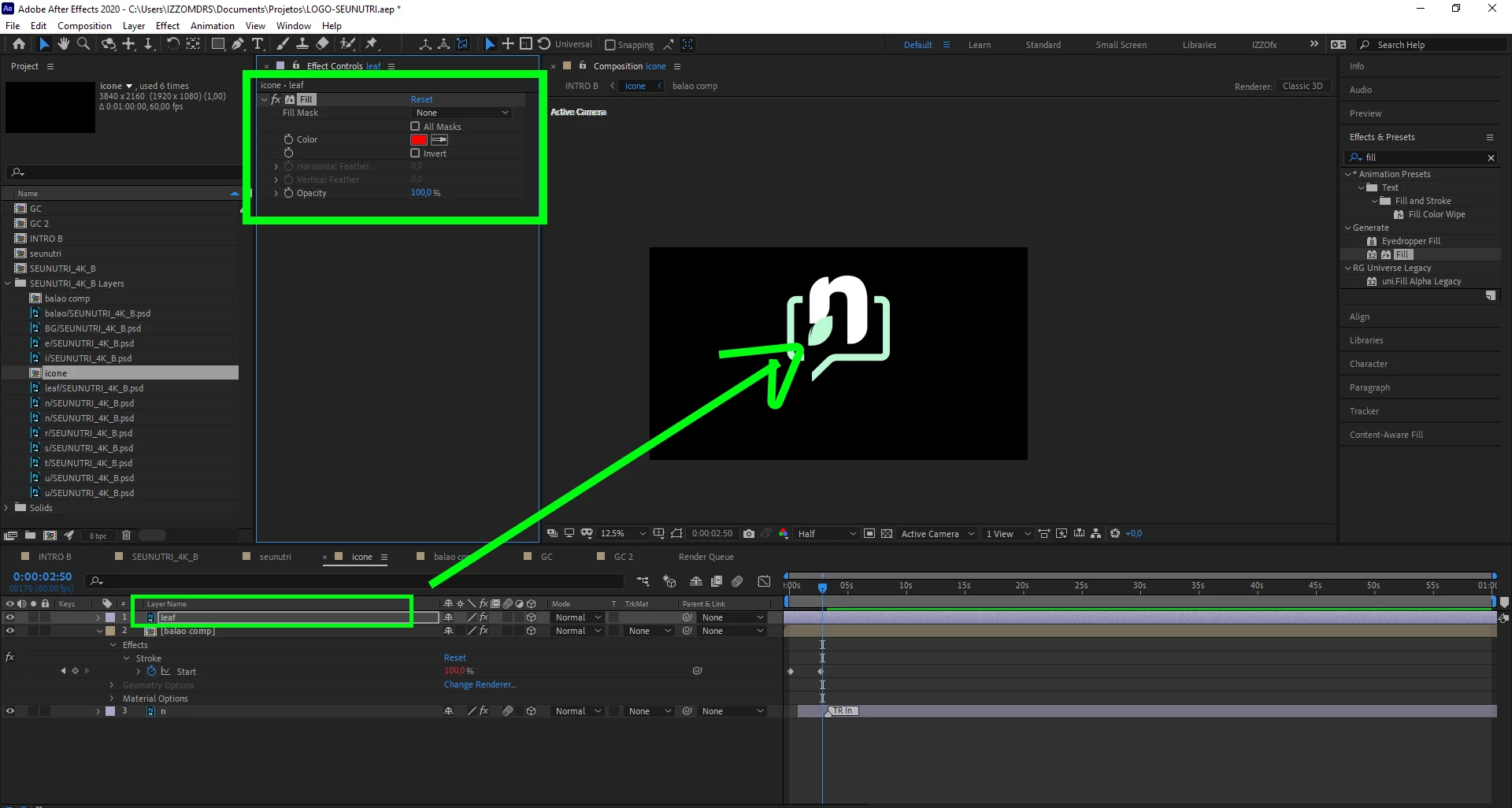
Task: Open the Fill Mask dropdown
Action: (462, 113)
